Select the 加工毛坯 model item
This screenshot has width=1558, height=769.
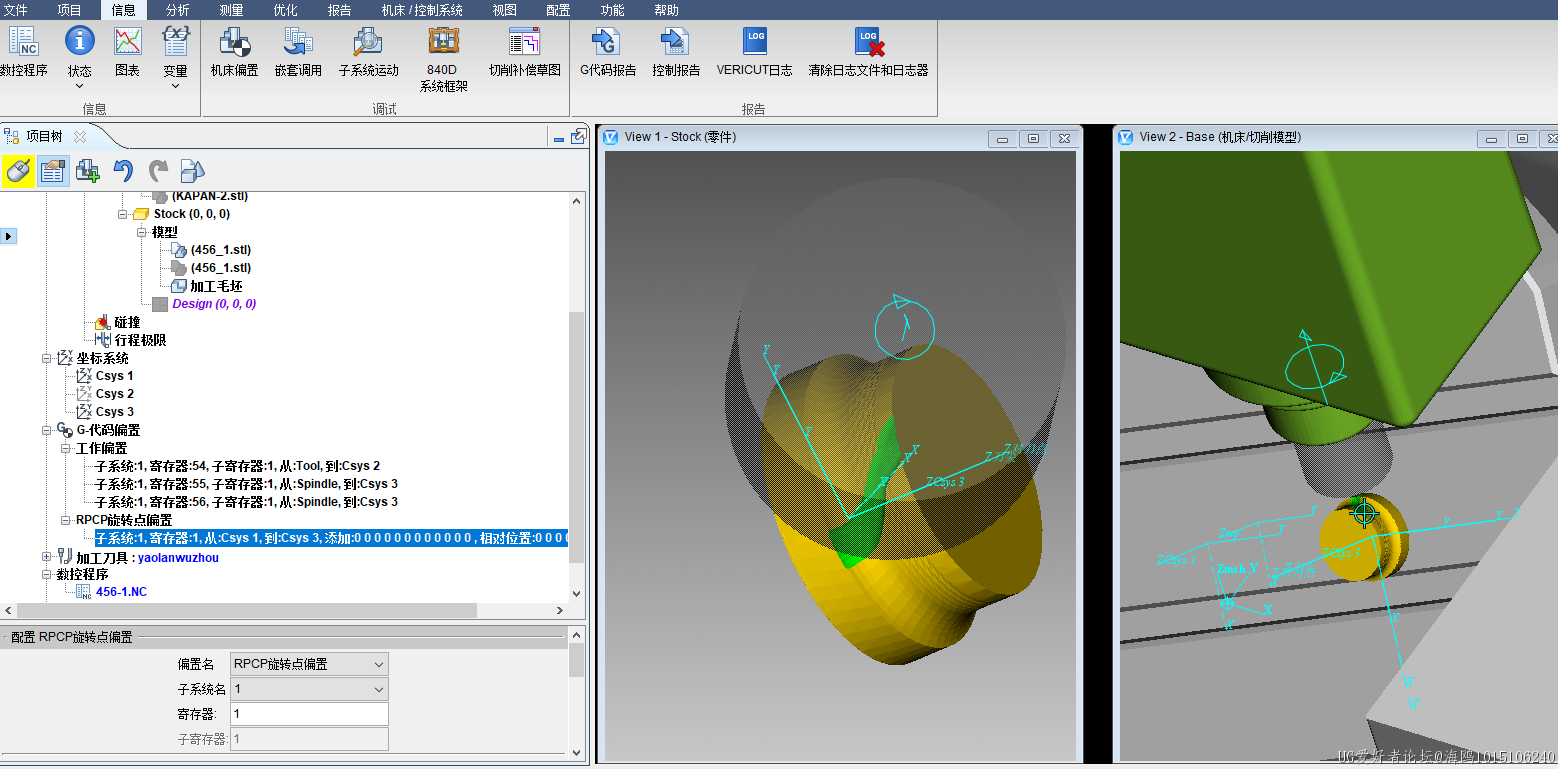point(216,286)
